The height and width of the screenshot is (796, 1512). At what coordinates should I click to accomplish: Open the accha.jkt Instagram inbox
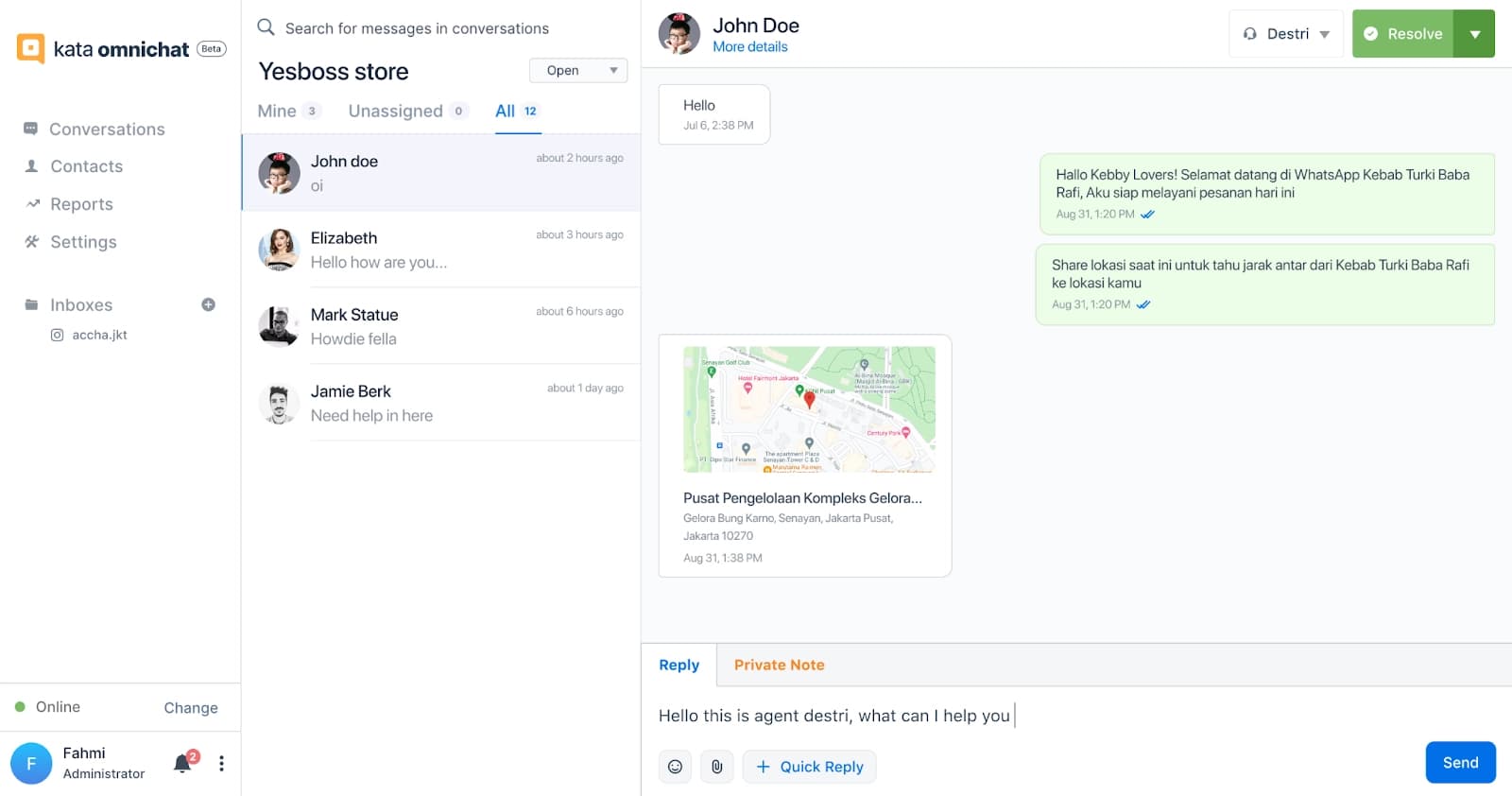click(99, 335)
